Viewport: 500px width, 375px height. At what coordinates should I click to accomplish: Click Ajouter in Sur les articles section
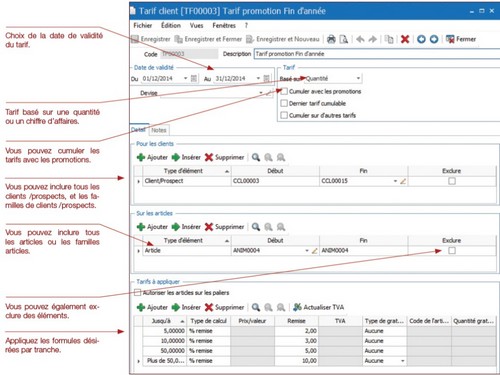pyautogui.click(x=152, y=227)
